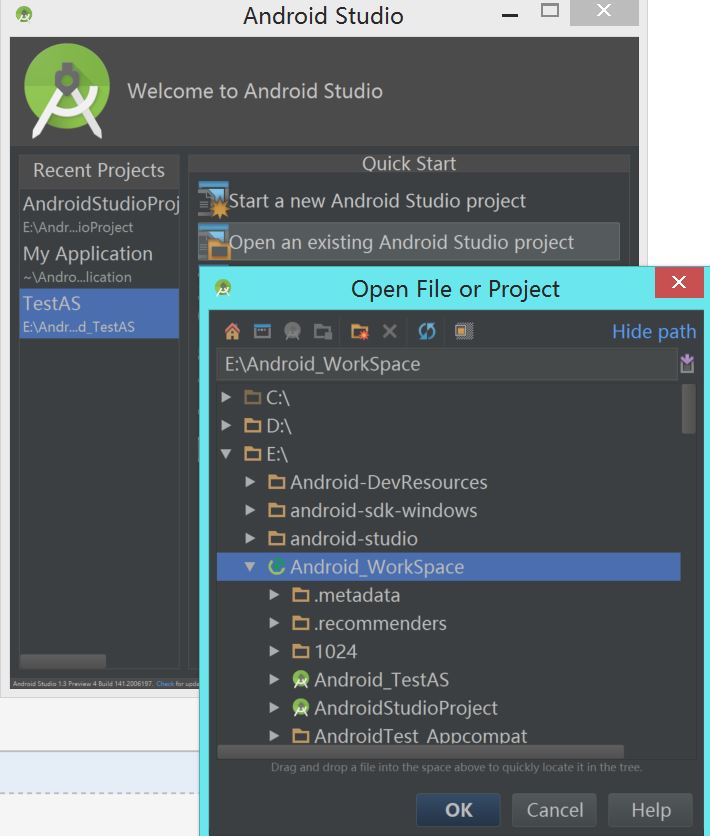710x836 pixels.
Task: Click the Home directory icon
Action: pyautogui.click(x=232, y=331)
